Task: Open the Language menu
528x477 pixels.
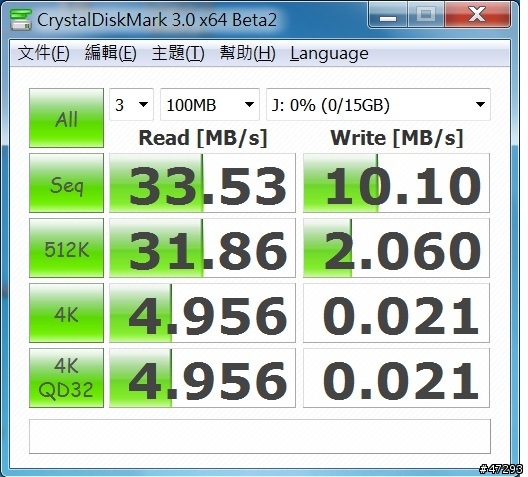Action: tap(329, 54)
